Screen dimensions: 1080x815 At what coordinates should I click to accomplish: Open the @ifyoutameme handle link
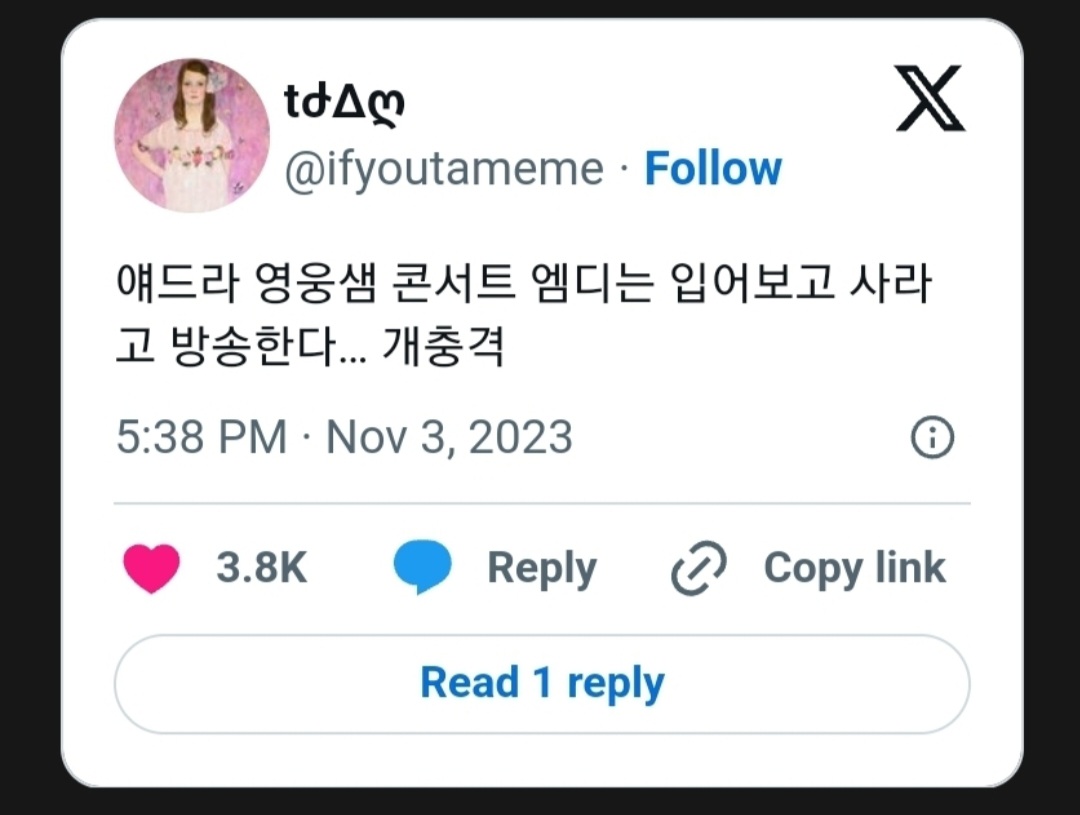[x=444, y=169]
